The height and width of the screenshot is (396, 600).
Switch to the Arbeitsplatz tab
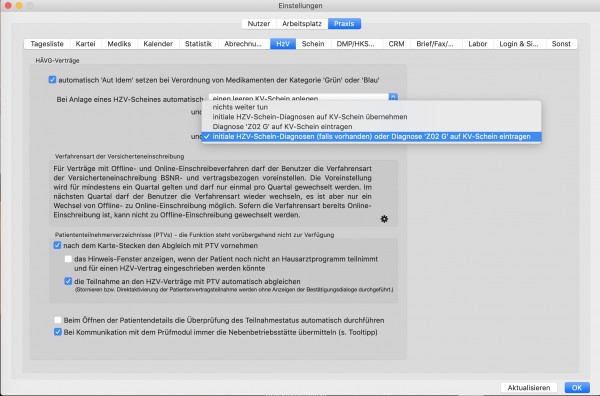point(302,24)
